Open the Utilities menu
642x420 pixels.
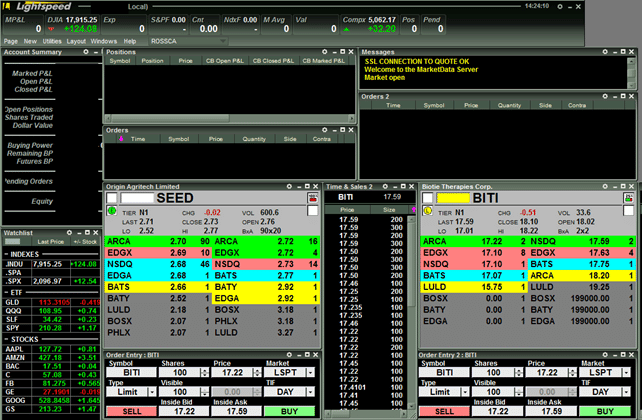click(x=48, y=41)
